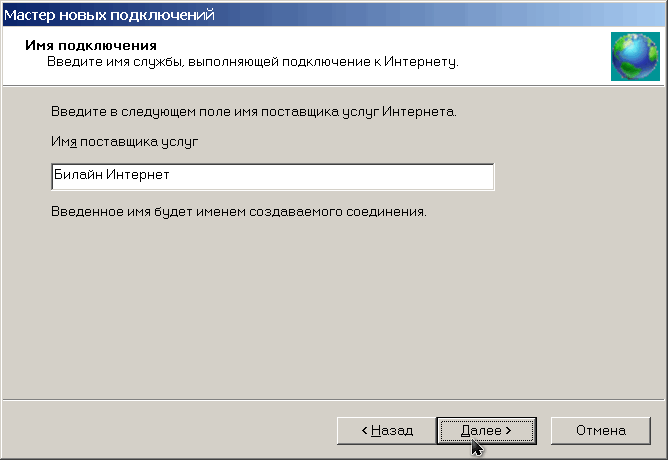Click the left arrow on Назад button
This screenshot has height=460, width=668.
364,431
